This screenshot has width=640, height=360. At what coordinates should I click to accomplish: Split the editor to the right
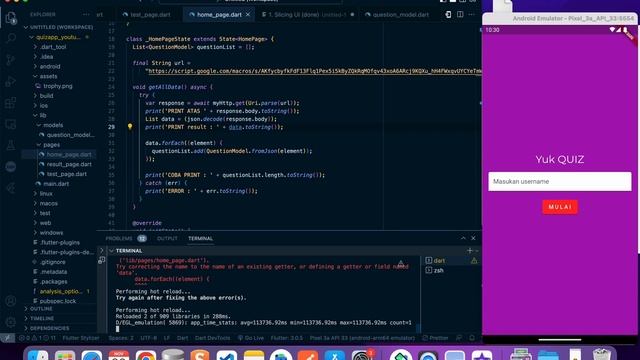460,14
